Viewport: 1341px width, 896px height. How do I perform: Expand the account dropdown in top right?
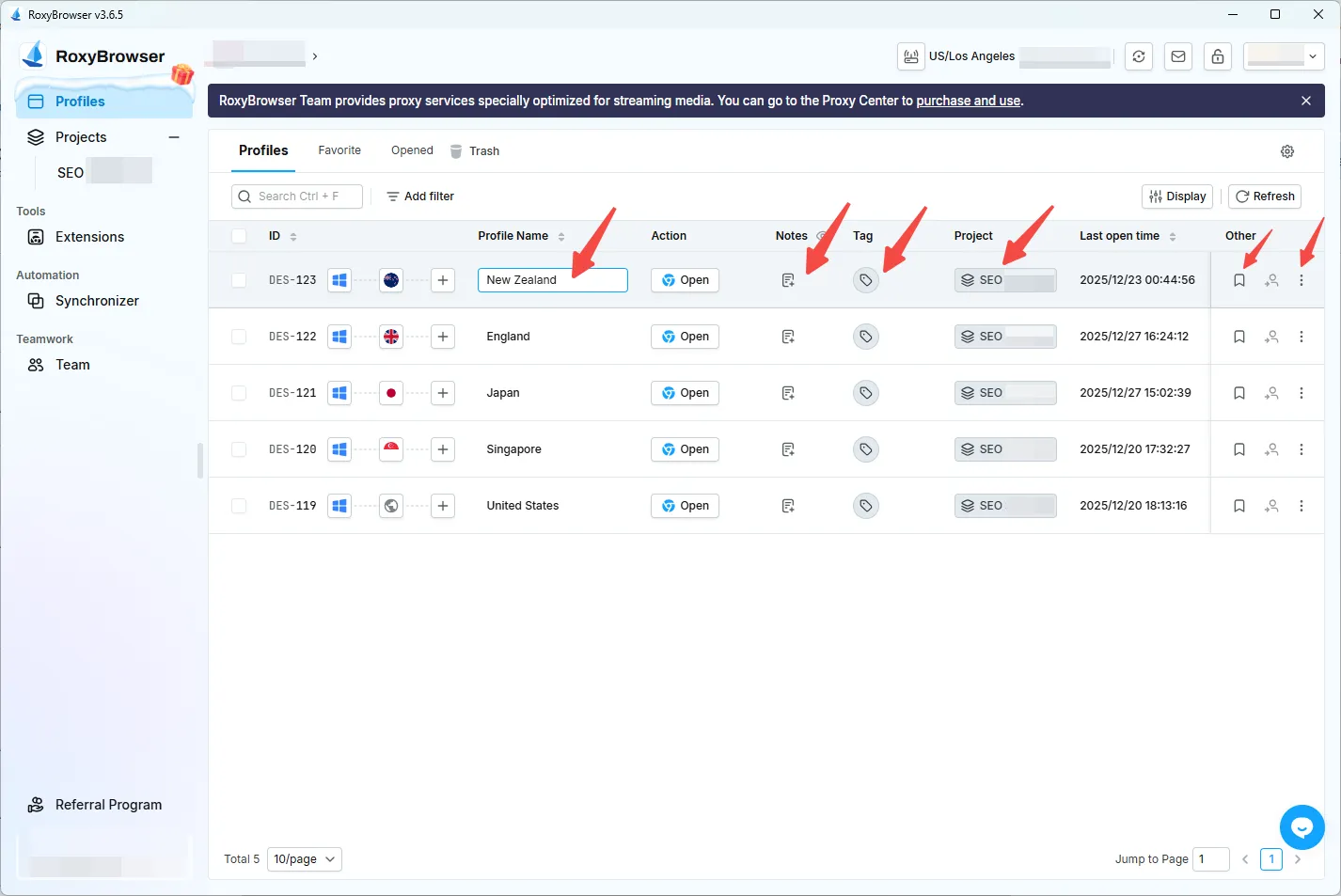pos(1284,56)
